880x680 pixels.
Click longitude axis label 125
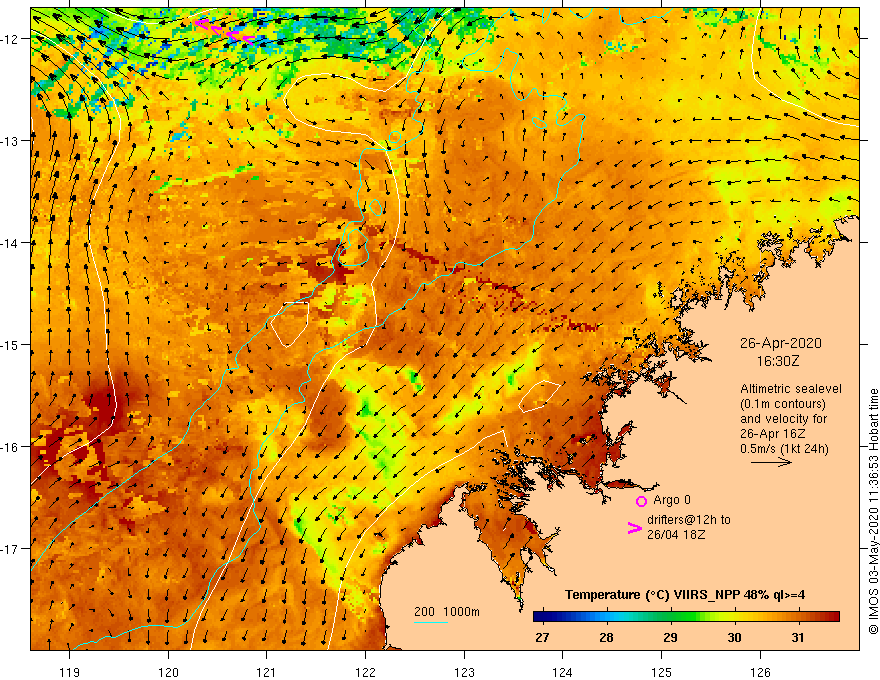(x=662, y=672)
